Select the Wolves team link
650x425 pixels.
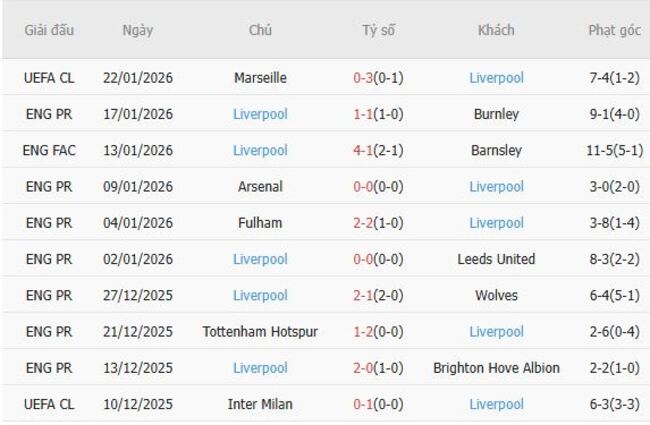(496, 295)
